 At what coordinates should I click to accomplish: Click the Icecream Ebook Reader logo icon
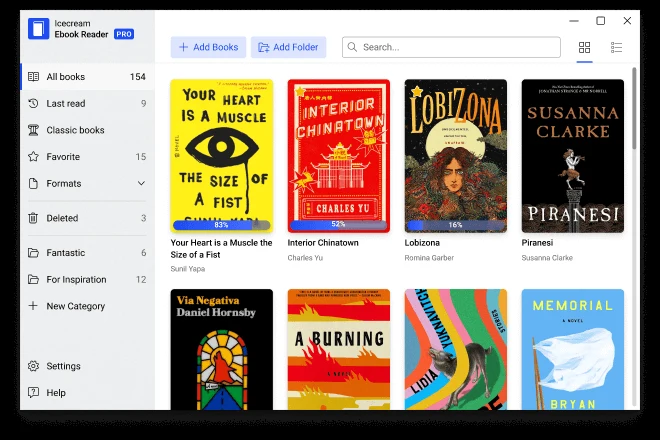coord(38,29)
